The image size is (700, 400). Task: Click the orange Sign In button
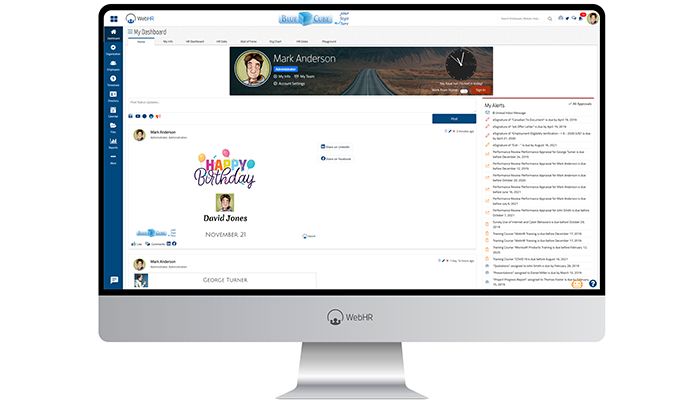pyautogui.click(x=481, y=90)
